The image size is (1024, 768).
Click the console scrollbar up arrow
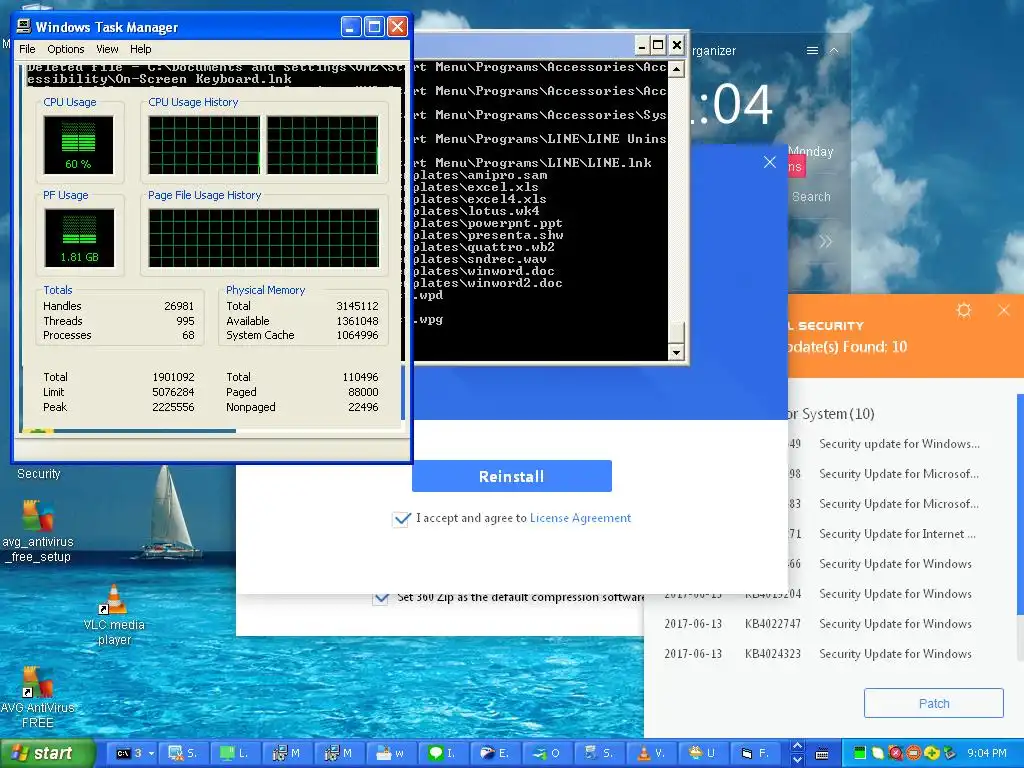677,69
